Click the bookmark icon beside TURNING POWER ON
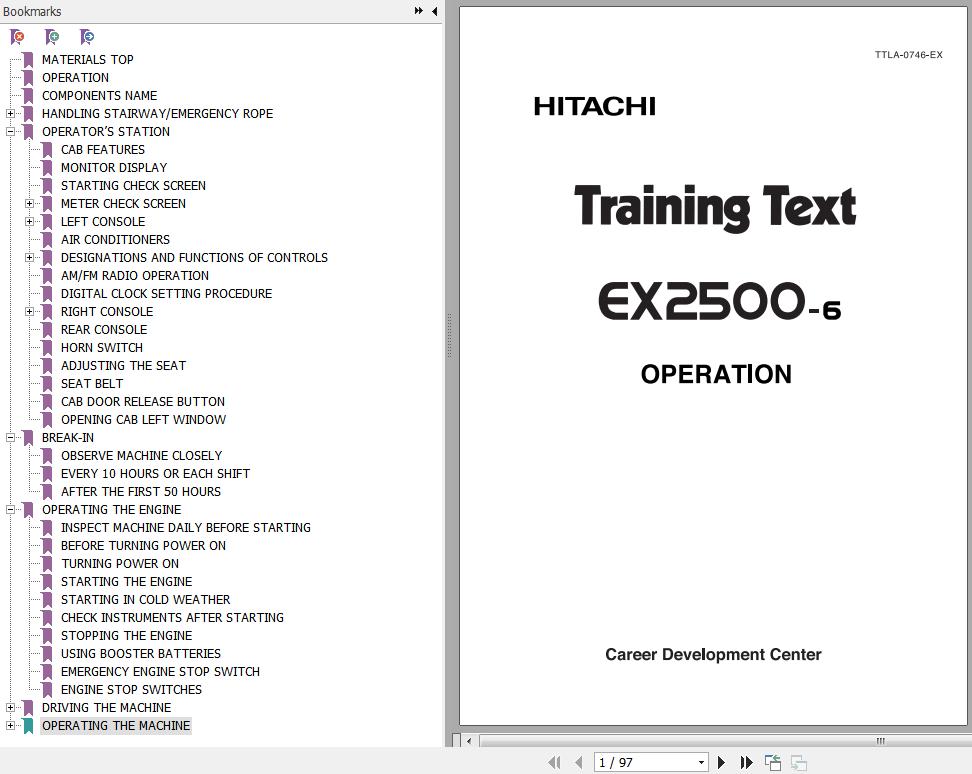 click(x=47, y=563)
